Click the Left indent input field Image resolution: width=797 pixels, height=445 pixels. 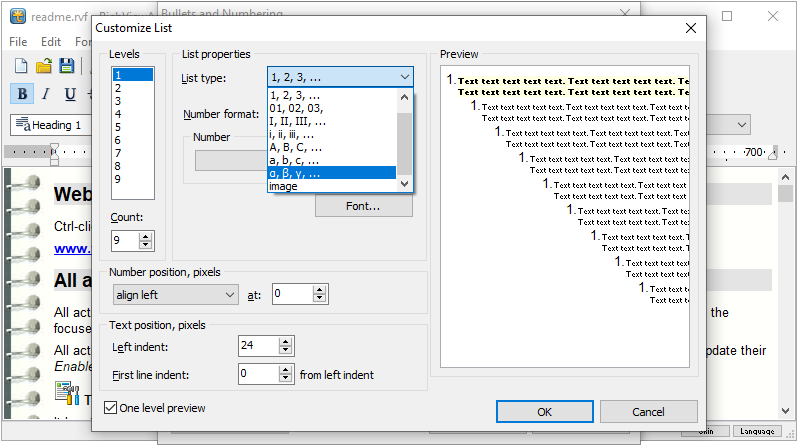[258, 346]
